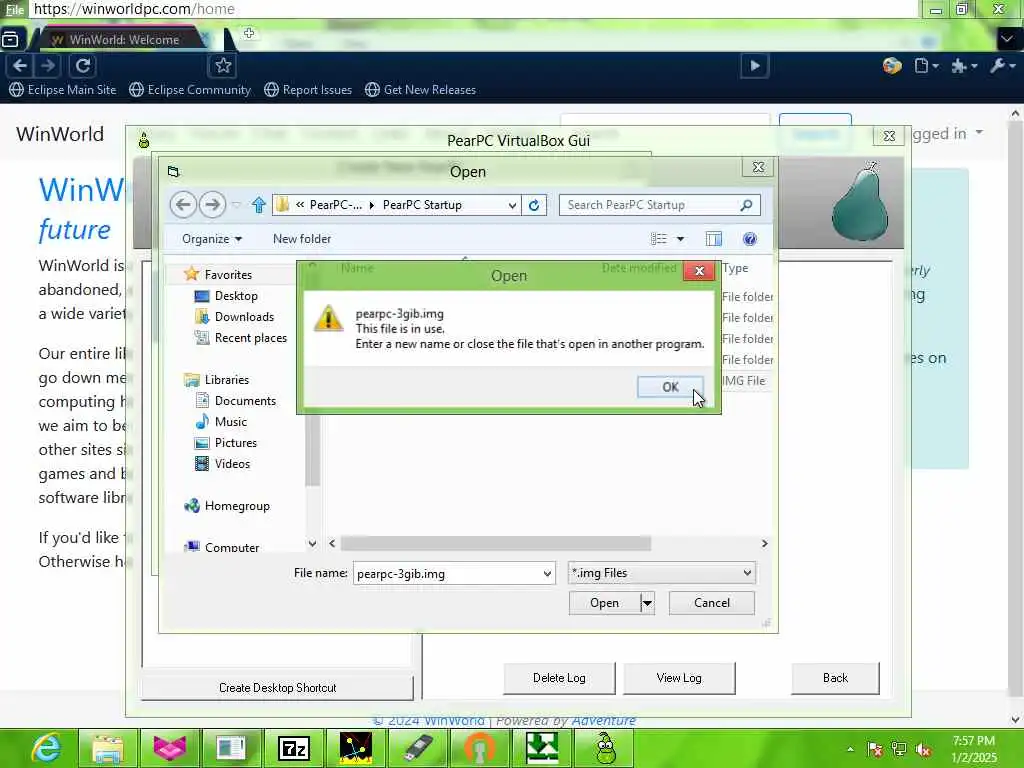Click the View Log button
The width and height of the screenshot is (1024, 768).
(x=679, y=678)
